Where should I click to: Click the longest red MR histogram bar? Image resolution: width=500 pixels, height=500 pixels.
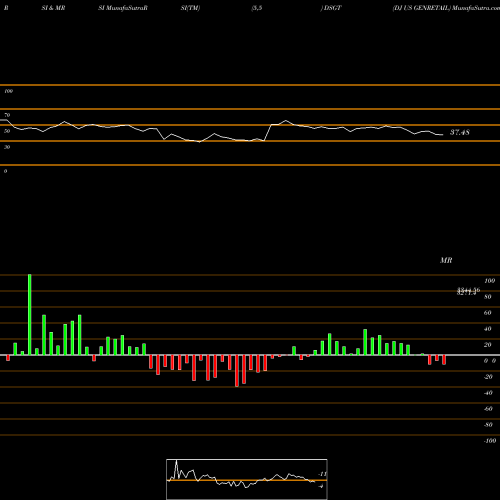237,371
